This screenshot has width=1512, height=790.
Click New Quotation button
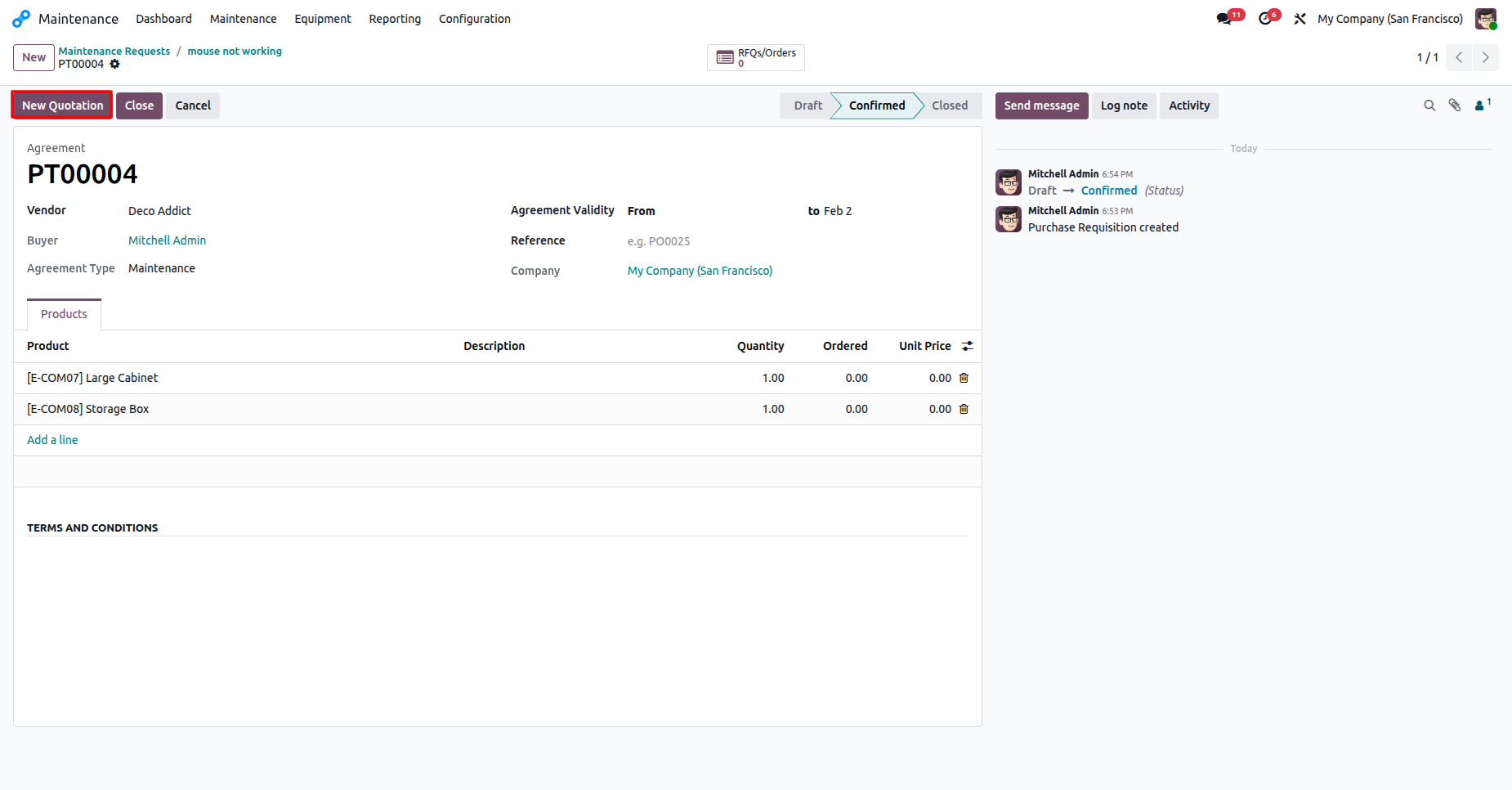tap(62, 105)
